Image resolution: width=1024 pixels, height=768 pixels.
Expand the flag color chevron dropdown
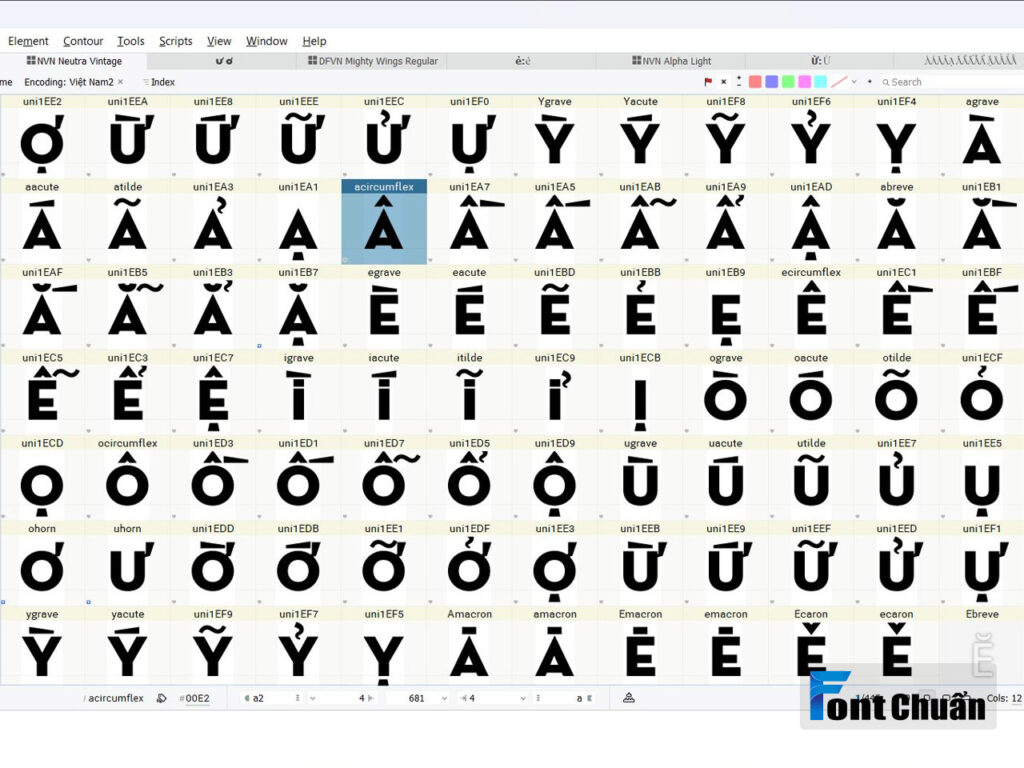(854, 82)
